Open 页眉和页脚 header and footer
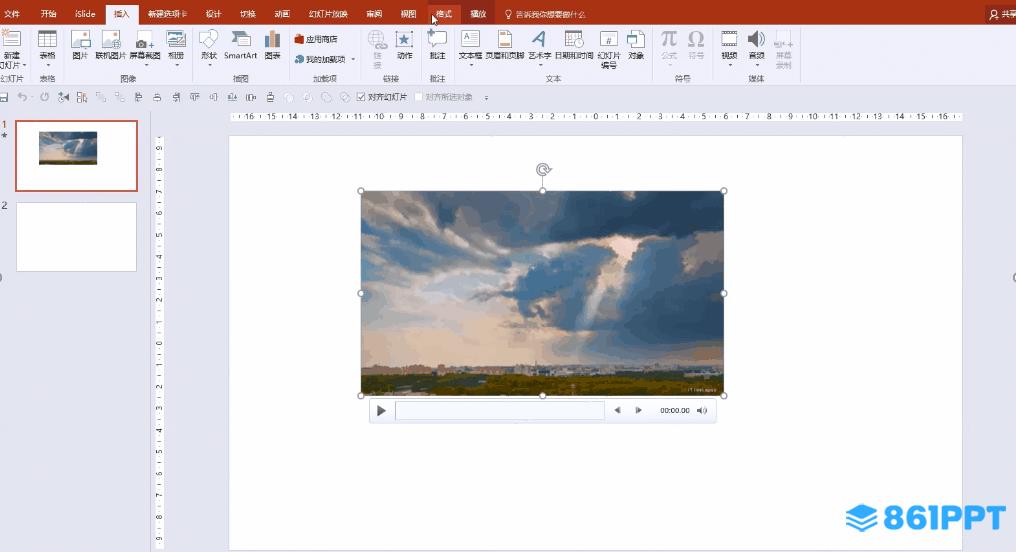Image resolution: width=1016 pixels, height=552 pixels. pyautogui.click(x=505, y=45)
